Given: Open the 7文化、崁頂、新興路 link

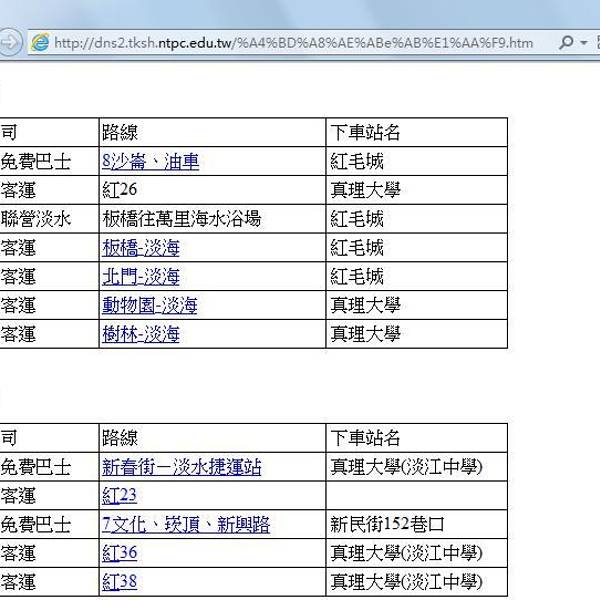Looking at the screenshot, I should click(x=185, y=525).
